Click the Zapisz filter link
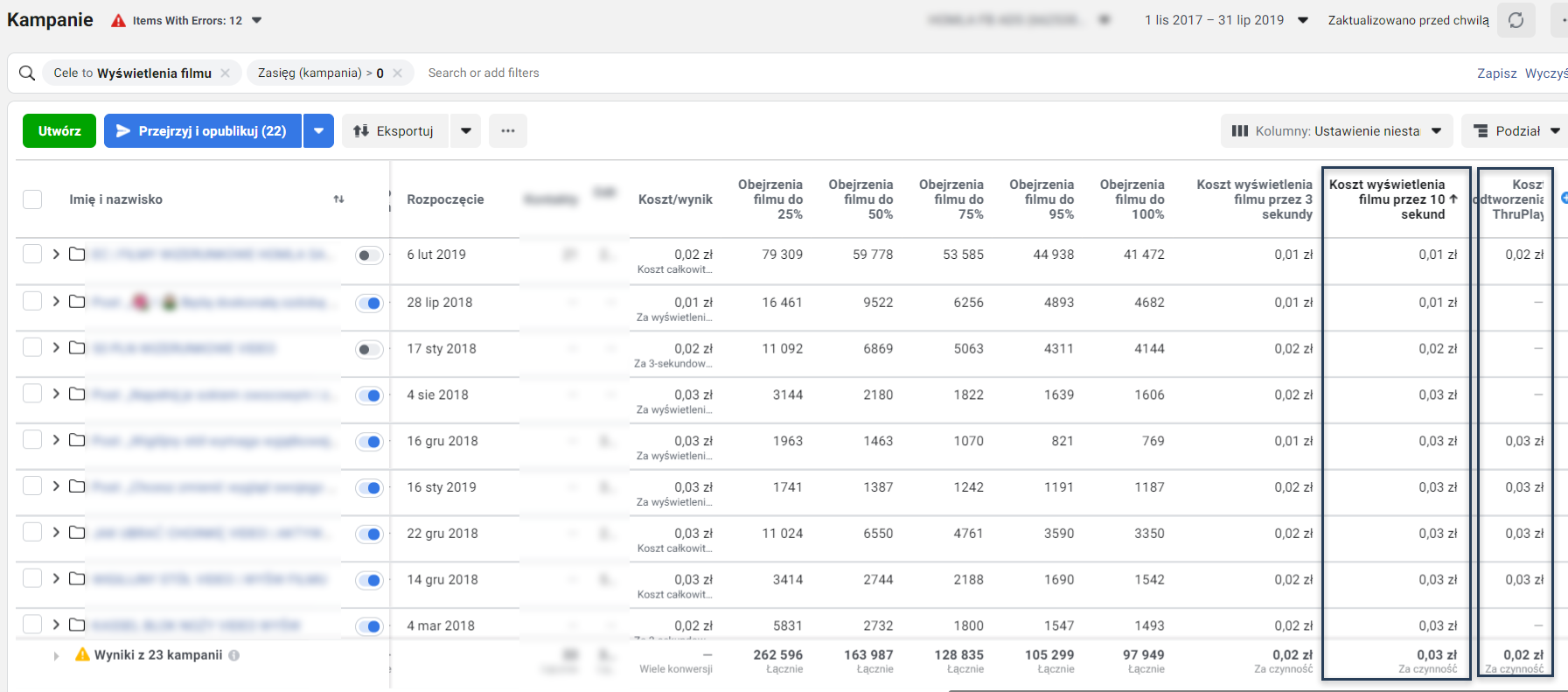Screen dimensions: 1568x692 coord(1496,73)
